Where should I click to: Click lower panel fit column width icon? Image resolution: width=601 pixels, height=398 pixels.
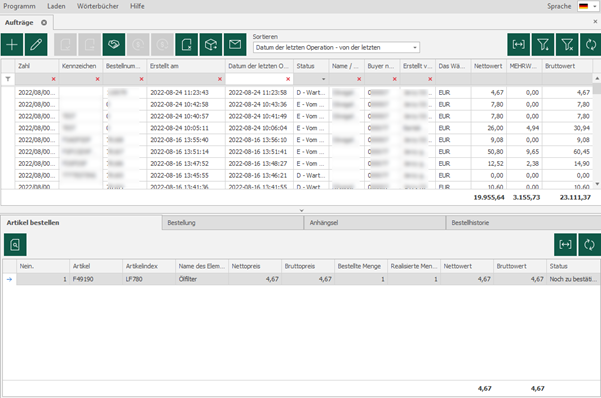565,245
